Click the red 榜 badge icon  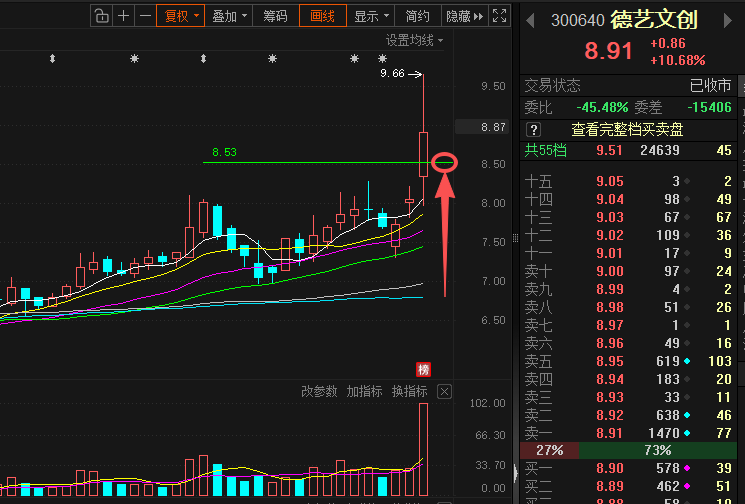point(423,369)
